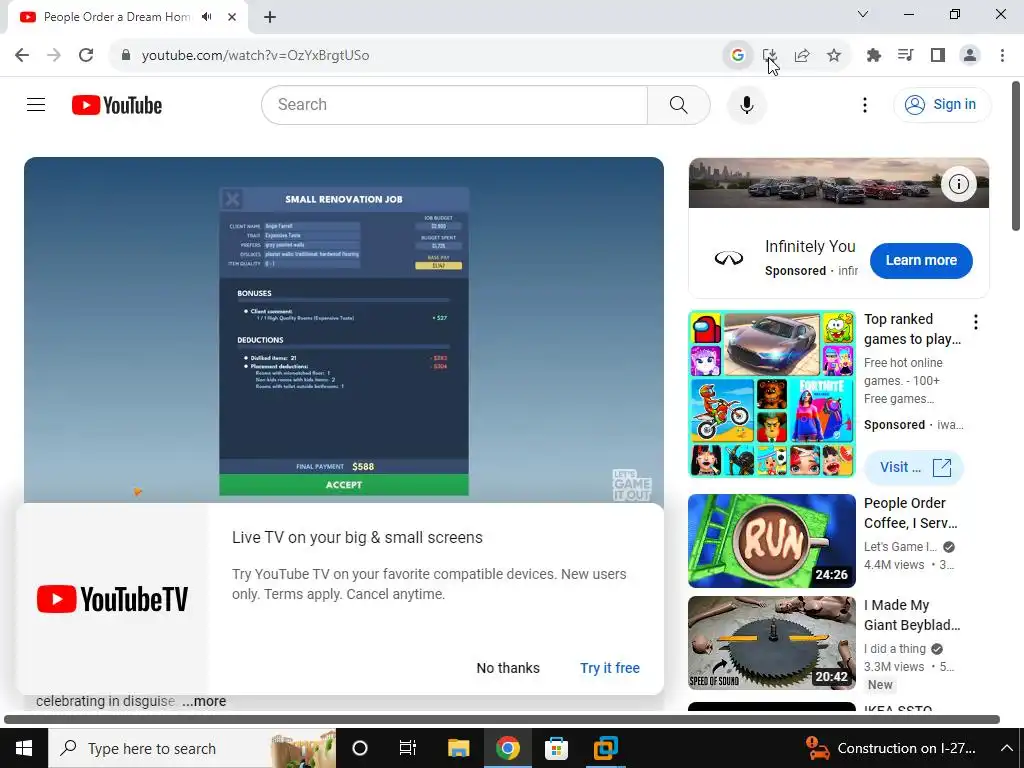The image size is (1024, 768).
Task: Click the horizontal page scrollbar
Action: (502, 719)
